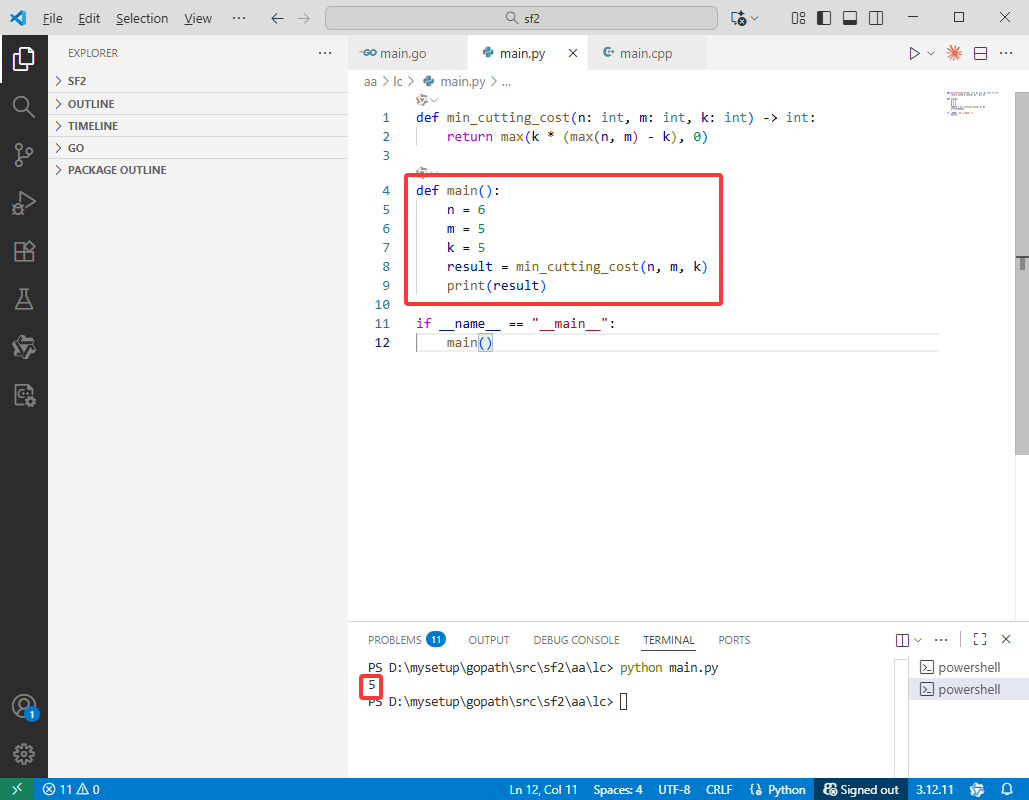This screenshot has width=1029, height=800.
Task: Click the Customize Layout icon
Action: (x=798, y=18)
